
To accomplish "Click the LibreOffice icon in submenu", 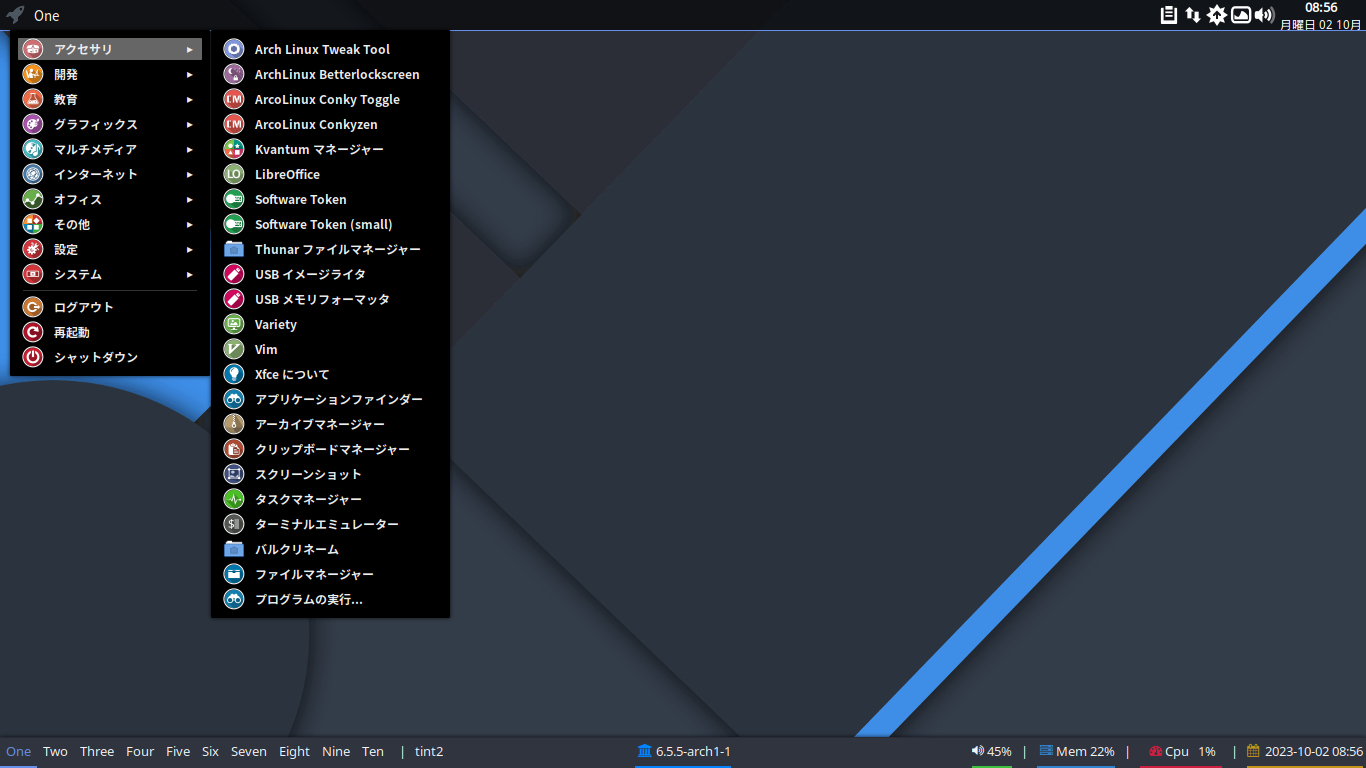I will tap(233, 174).
